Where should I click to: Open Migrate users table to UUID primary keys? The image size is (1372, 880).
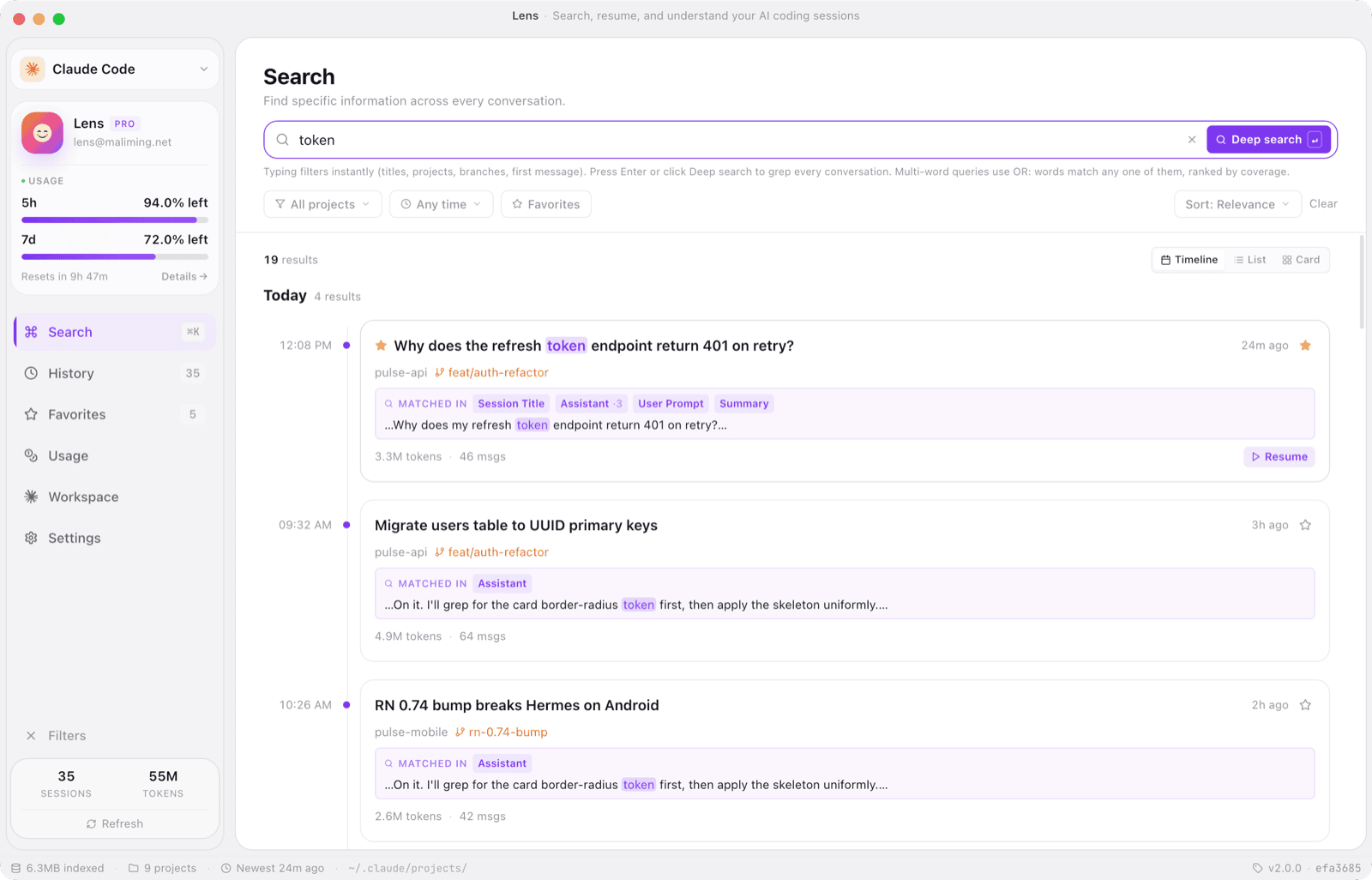click(516, 526)
